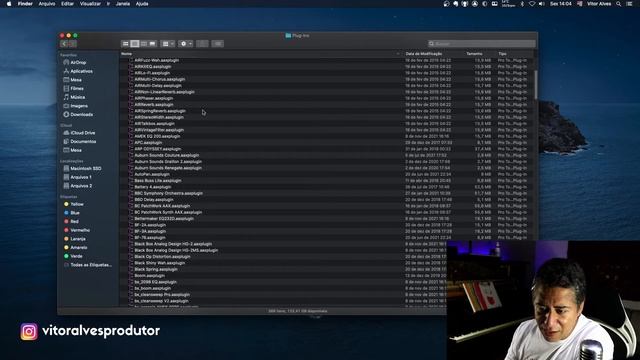The width and height of the screenshot is (640, 360).
Task: Open the Arquivo menu
Action: click(x=47, y=4)
